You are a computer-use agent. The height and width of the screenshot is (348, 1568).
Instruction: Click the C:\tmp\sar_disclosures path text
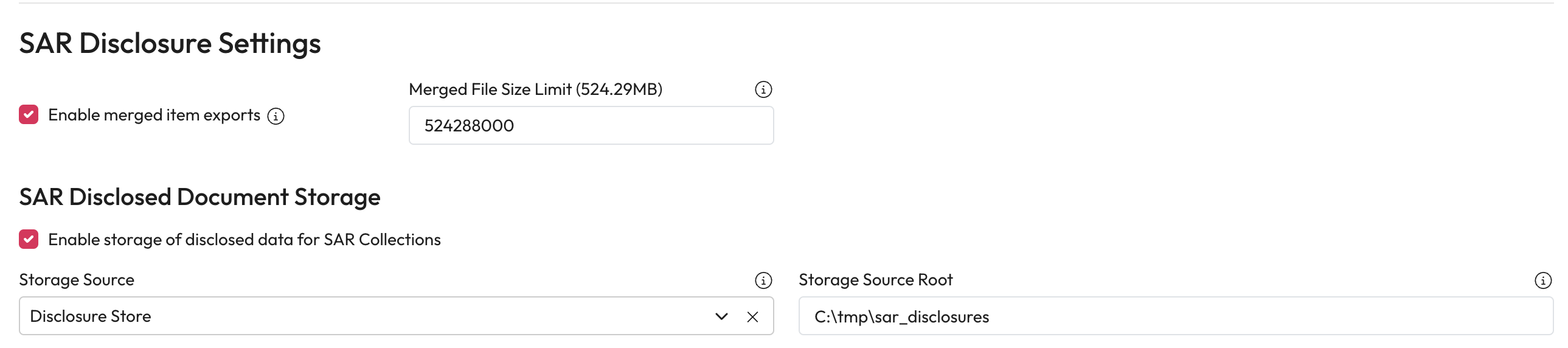point(901,317)
